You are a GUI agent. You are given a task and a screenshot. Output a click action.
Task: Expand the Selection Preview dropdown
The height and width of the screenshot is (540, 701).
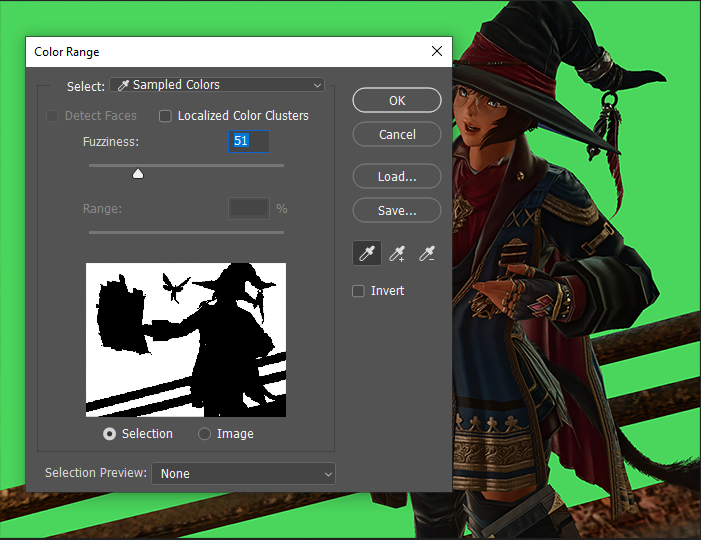pyautogui.click(x=243, y=473)
